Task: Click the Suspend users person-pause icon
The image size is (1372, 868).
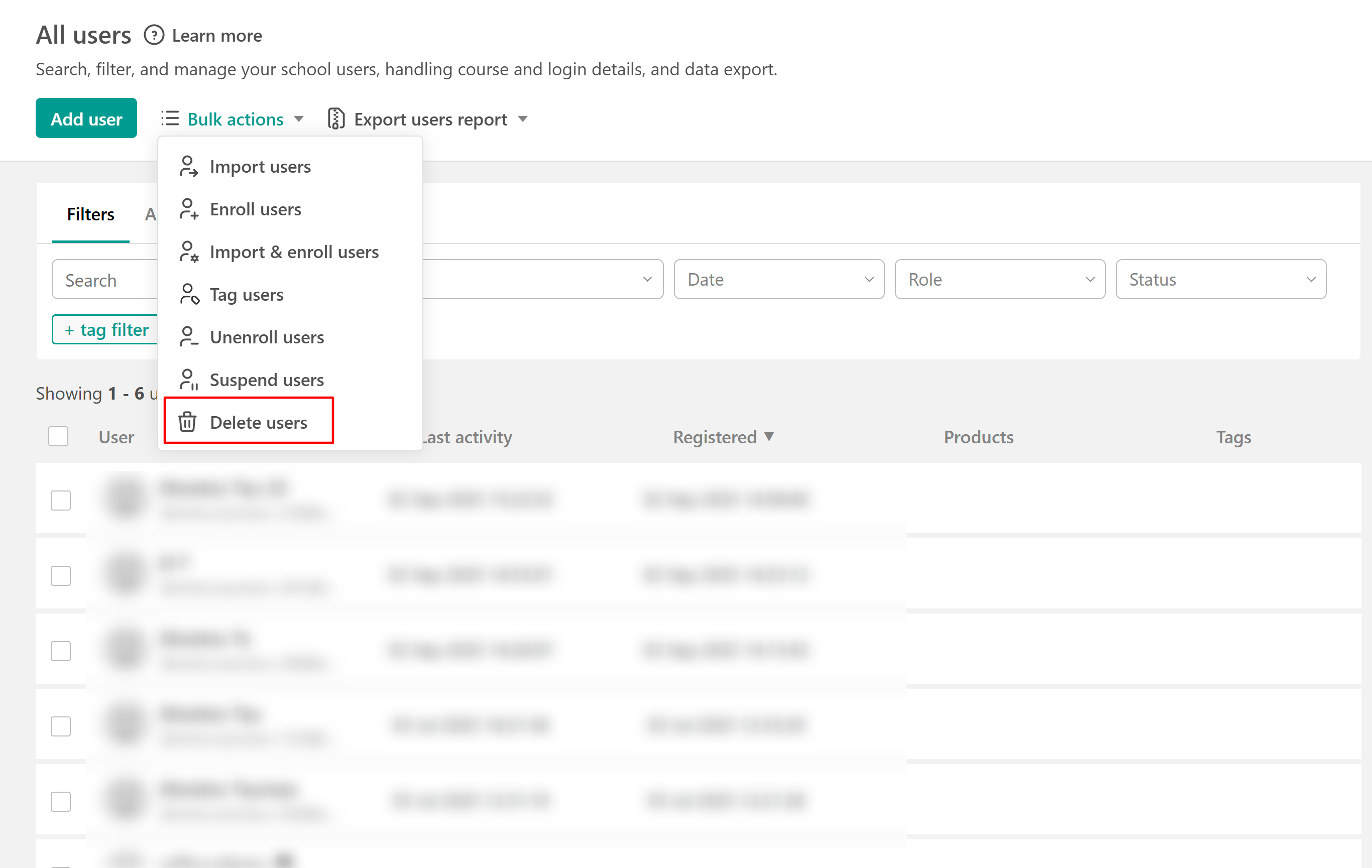Action: 188,380
